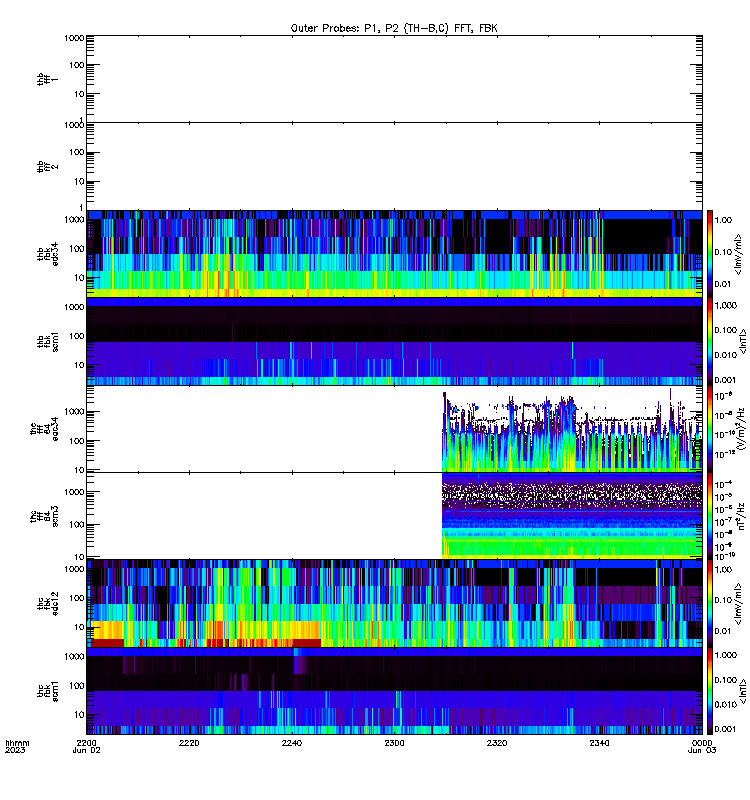Click the bottom thc fbk scm1 spectrogram panel
This screenshot has height=800, width=750.
394,691
